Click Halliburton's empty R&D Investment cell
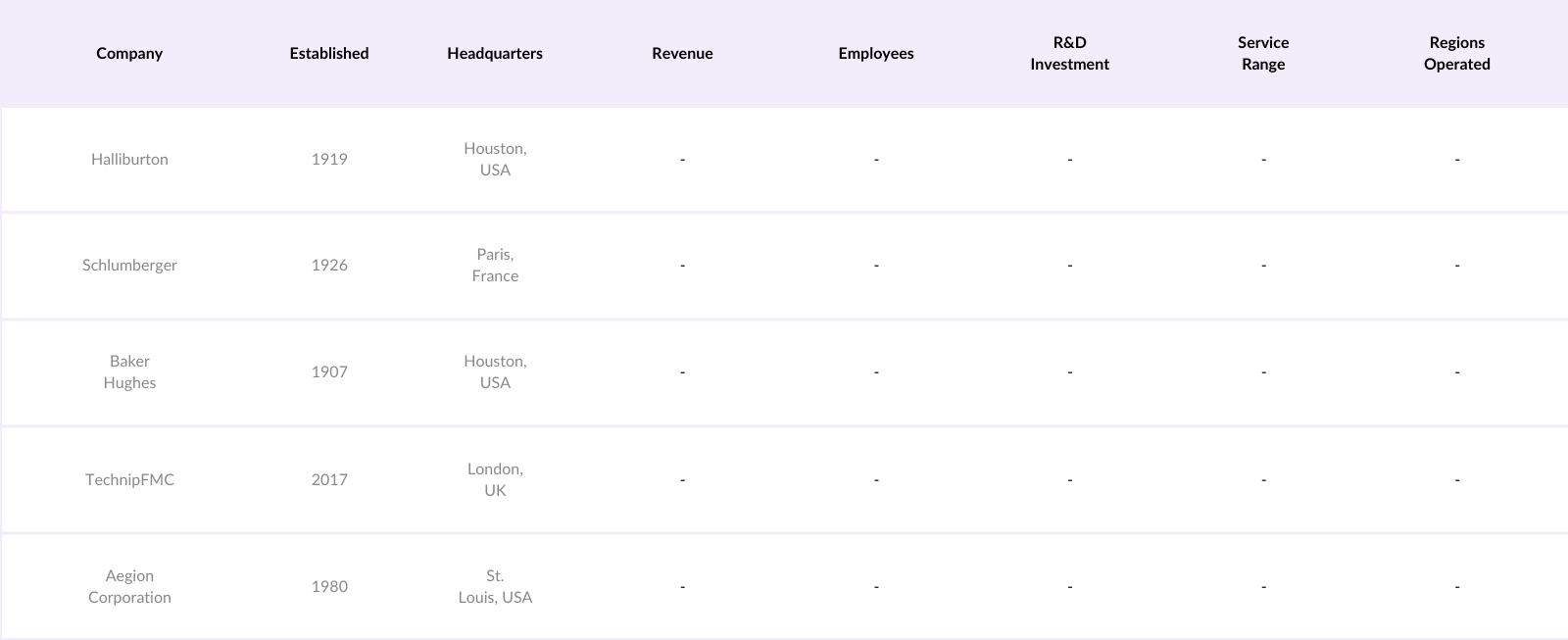1568x640 pixels. click(1069, 160)
